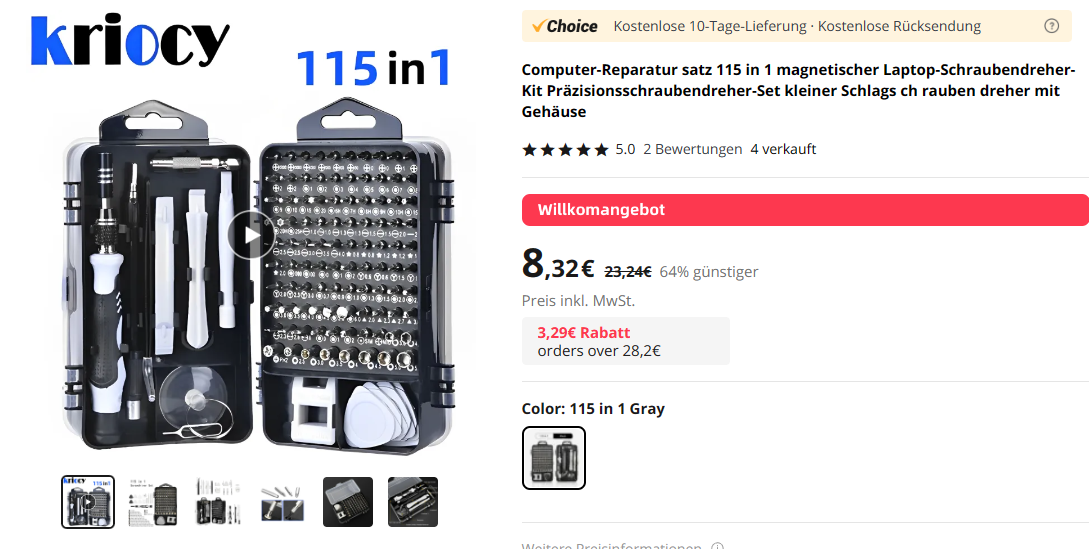Select the 115 in 1 Gray color option
The height and width of the screenshot is (549, 1089).
[x=554, y=458]
